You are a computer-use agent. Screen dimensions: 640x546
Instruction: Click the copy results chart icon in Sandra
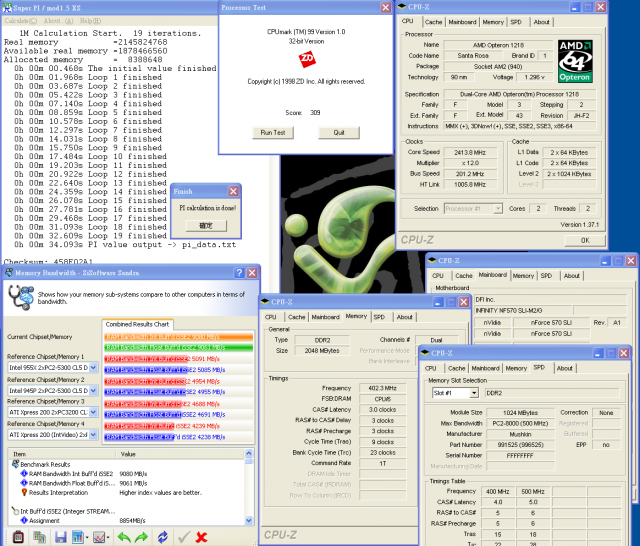click(x=39, y=537)
